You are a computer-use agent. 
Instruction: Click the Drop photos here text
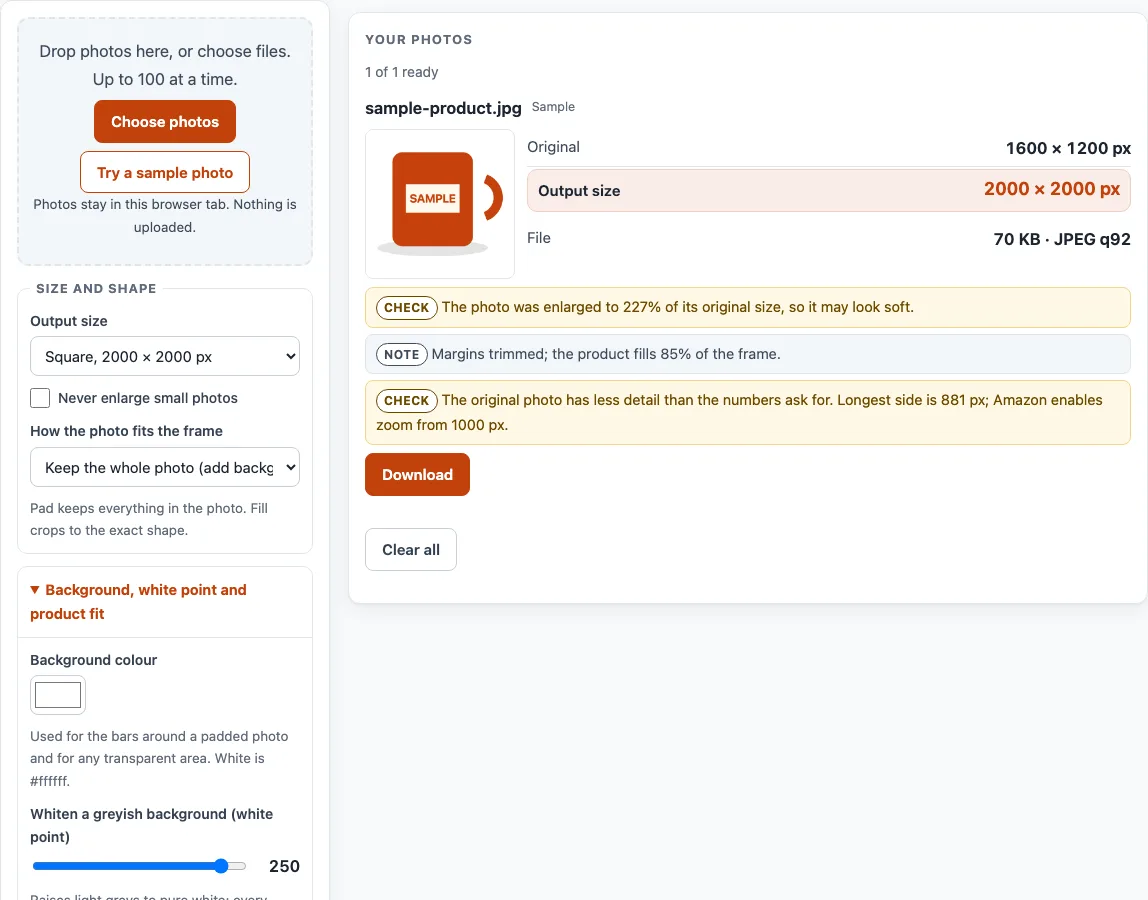coord(165,65)
